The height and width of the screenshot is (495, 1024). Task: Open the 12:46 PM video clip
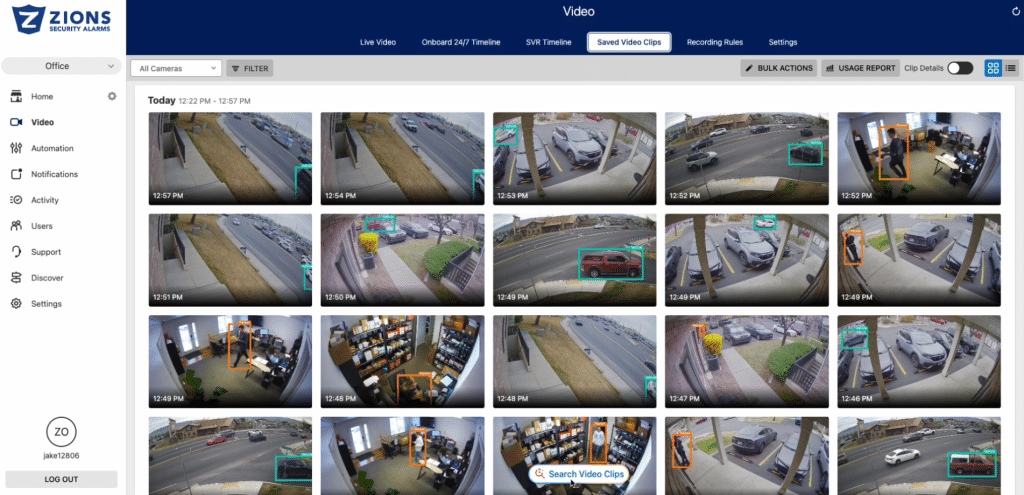point(919,362)
